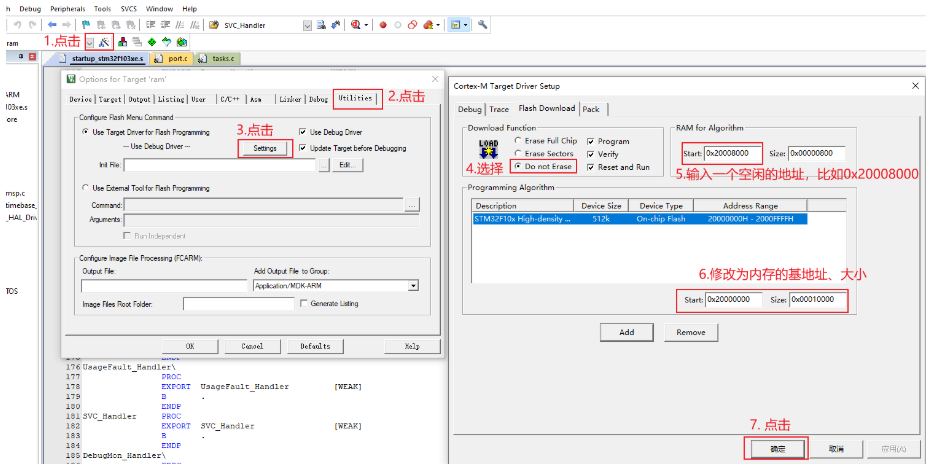
Task: Navigate backwards with blue left arrow
Action: 52,25
